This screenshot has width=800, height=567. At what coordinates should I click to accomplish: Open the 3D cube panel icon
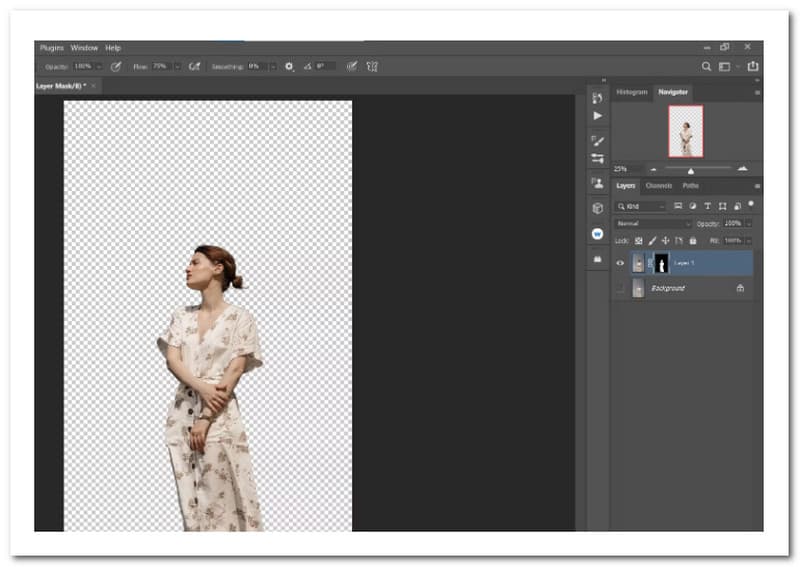click(597, 208)
